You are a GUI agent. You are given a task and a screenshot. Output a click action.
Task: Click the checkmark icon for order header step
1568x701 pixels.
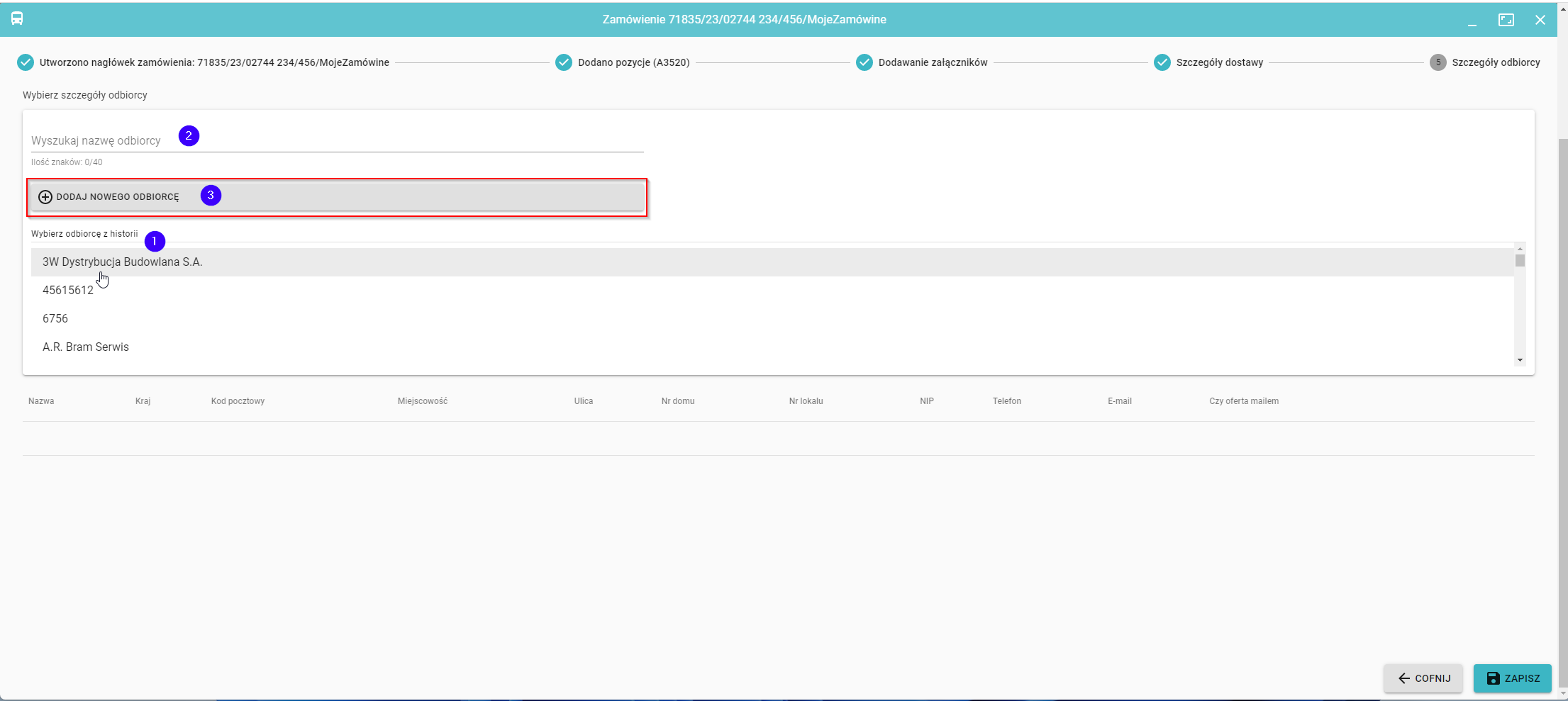click(25, 62)
